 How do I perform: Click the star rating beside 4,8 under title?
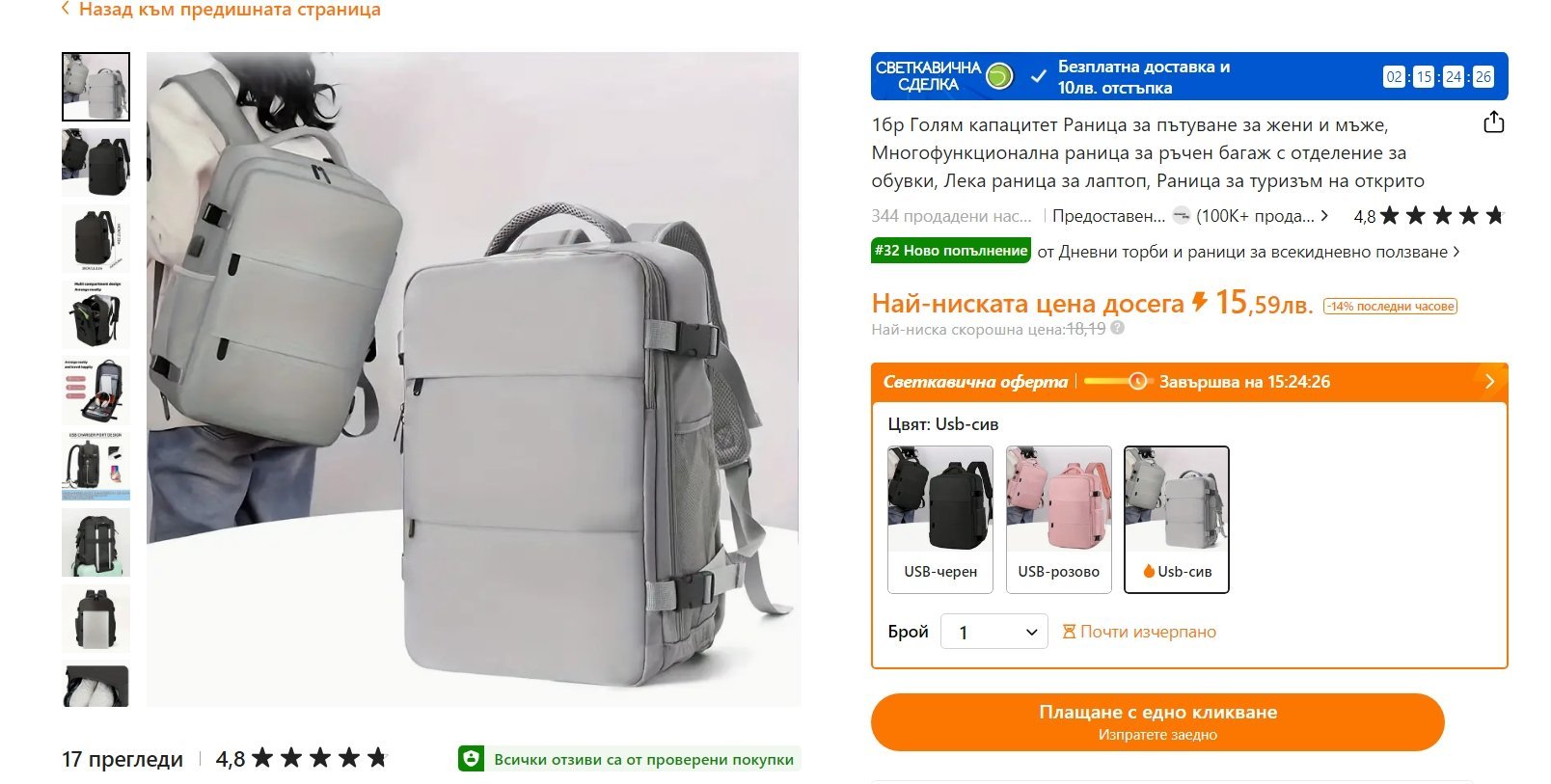click(1442, 215)
